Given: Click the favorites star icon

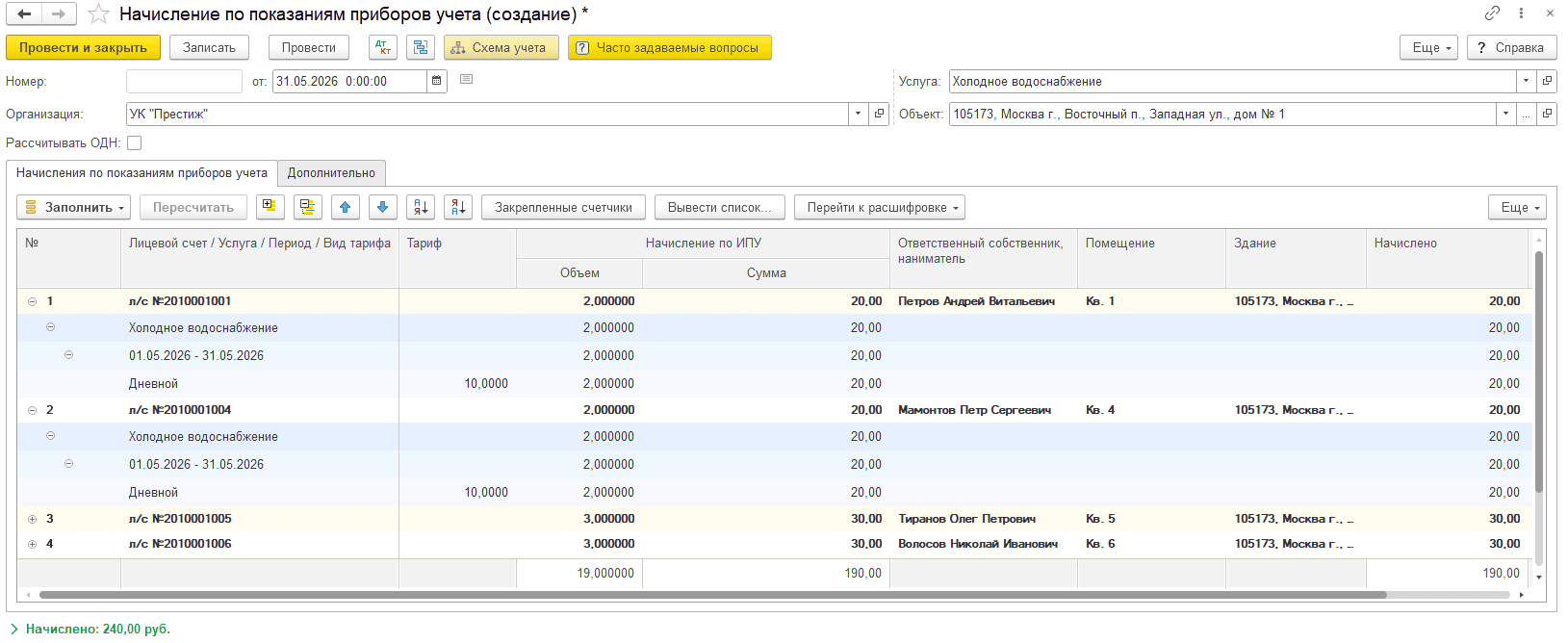Looking at the screenshot, I should pos(98,13).
